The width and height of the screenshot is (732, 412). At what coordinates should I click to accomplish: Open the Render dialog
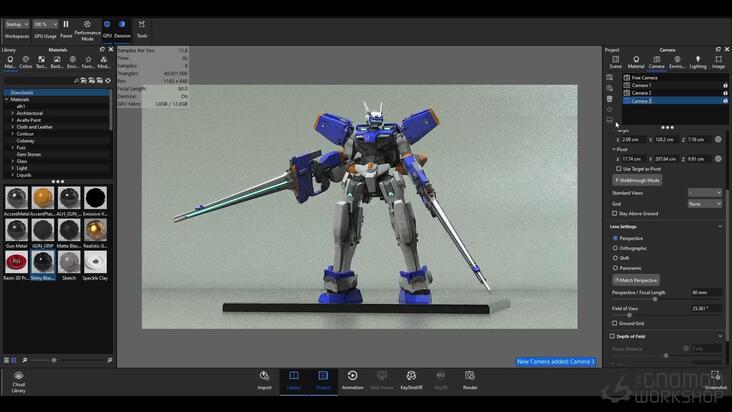coord(470,380)
